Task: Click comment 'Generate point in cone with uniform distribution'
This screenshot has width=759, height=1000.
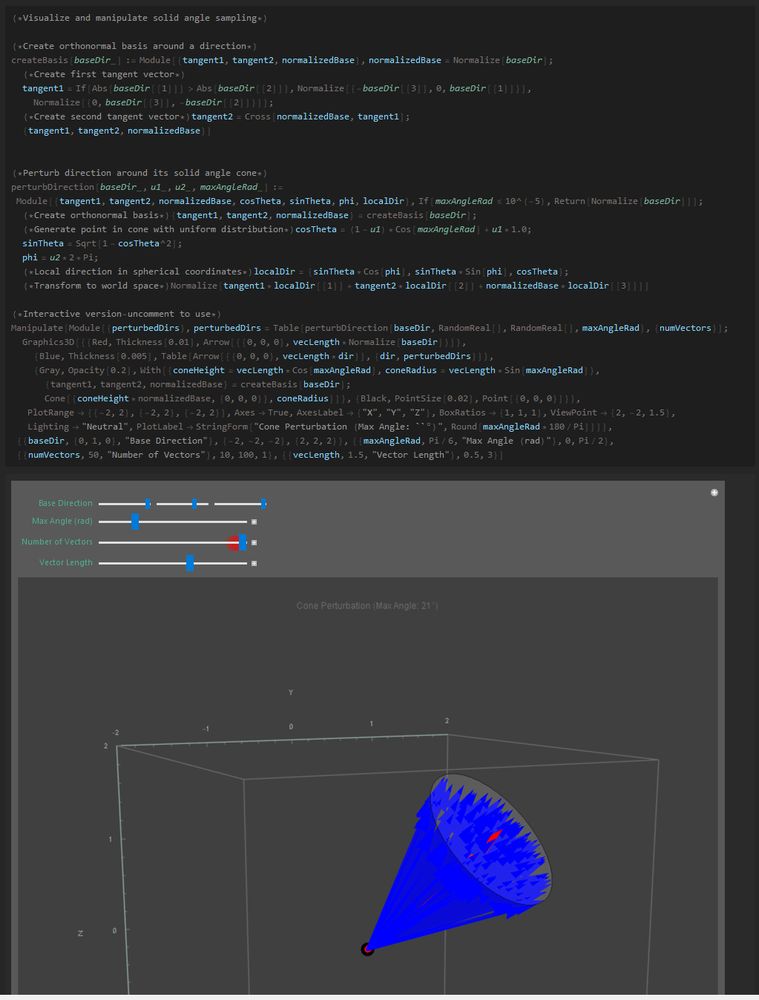Action: [158, 229]
